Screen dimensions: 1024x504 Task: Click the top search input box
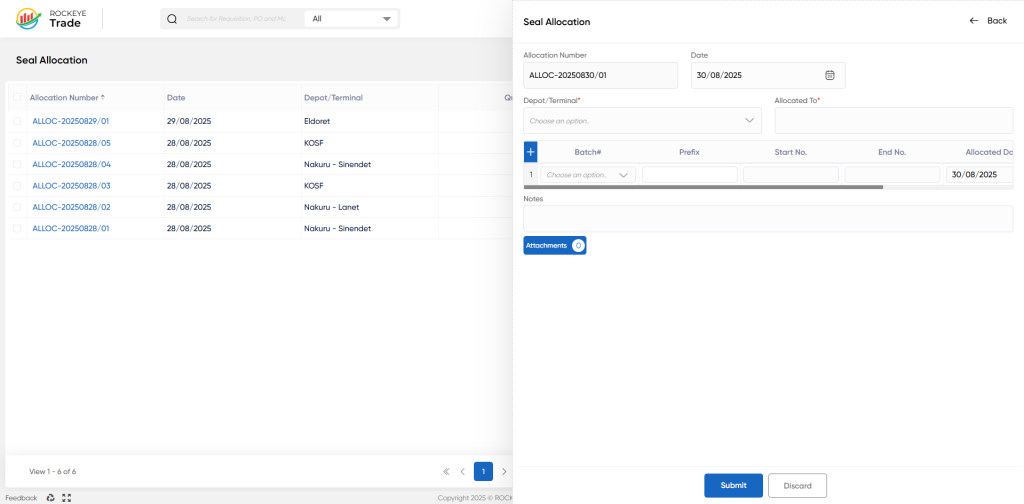(x=236, y=19)
